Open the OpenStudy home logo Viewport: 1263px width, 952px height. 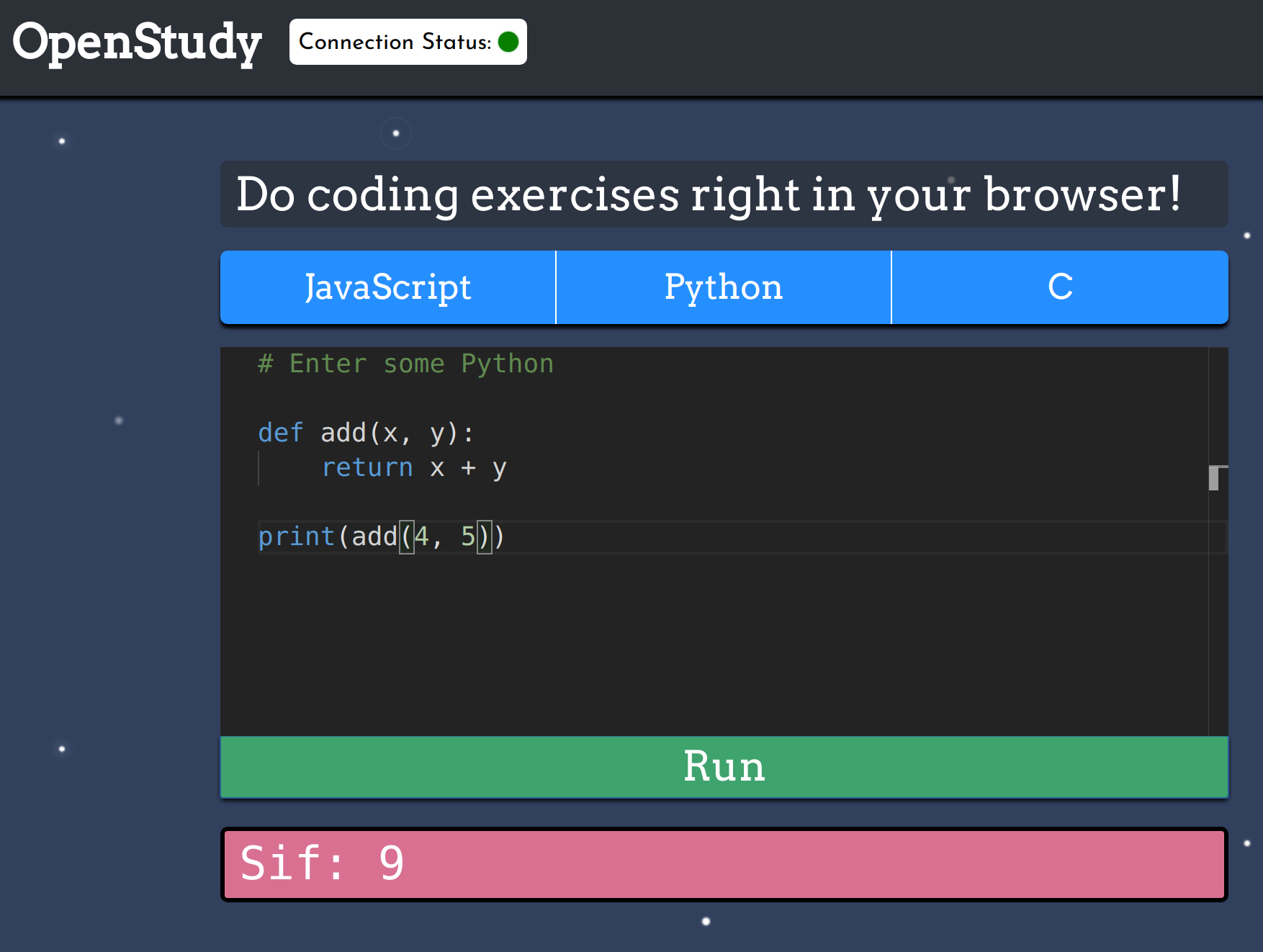(x=137, y=42)
